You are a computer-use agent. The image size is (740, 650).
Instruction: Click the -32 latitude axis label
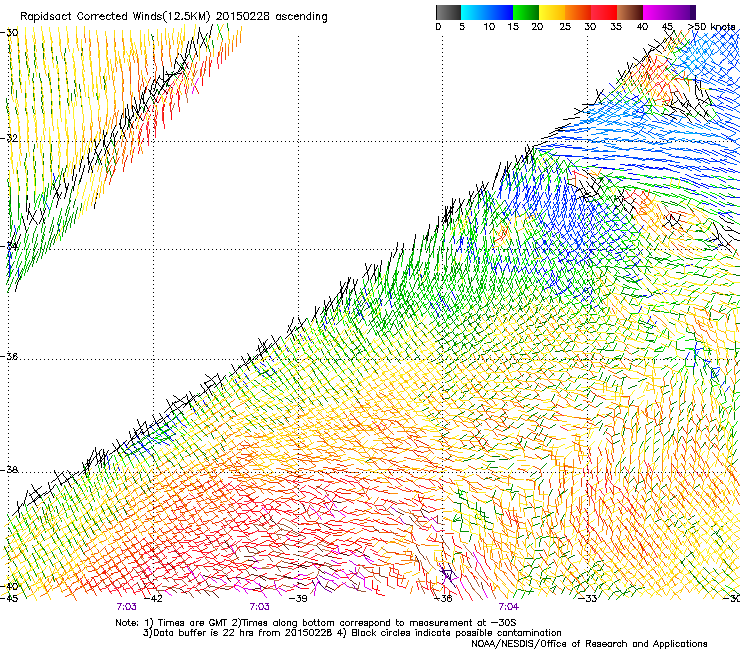pos(9,138)
